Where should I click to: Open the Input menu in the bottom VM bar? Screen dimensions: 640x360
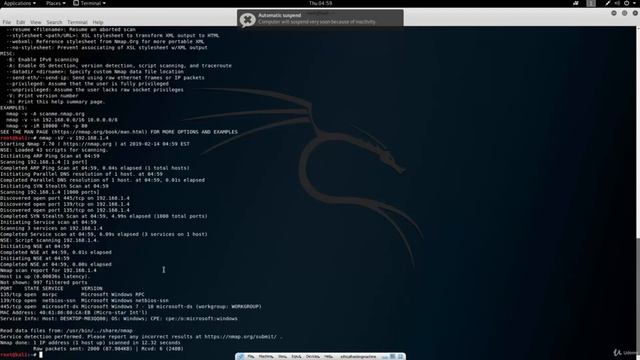pyautogui.click(x=296, y=357)
